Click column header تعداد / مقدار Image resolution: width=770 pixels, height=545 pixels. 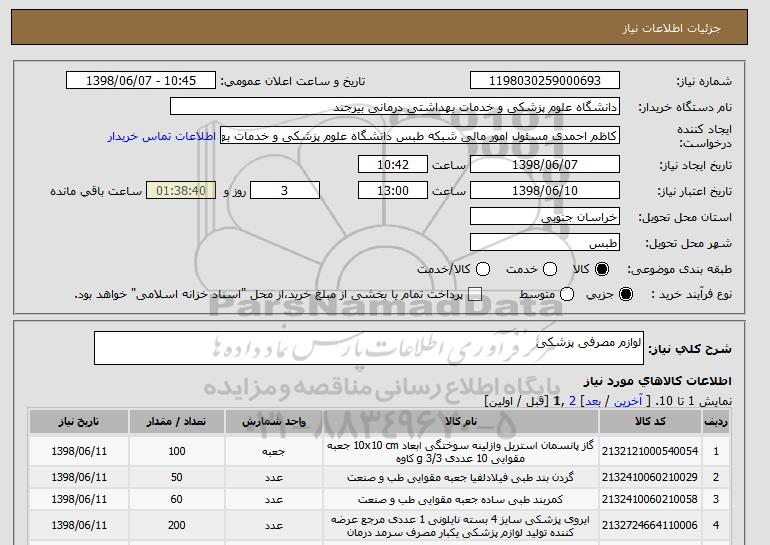click(x=177, y=422)
